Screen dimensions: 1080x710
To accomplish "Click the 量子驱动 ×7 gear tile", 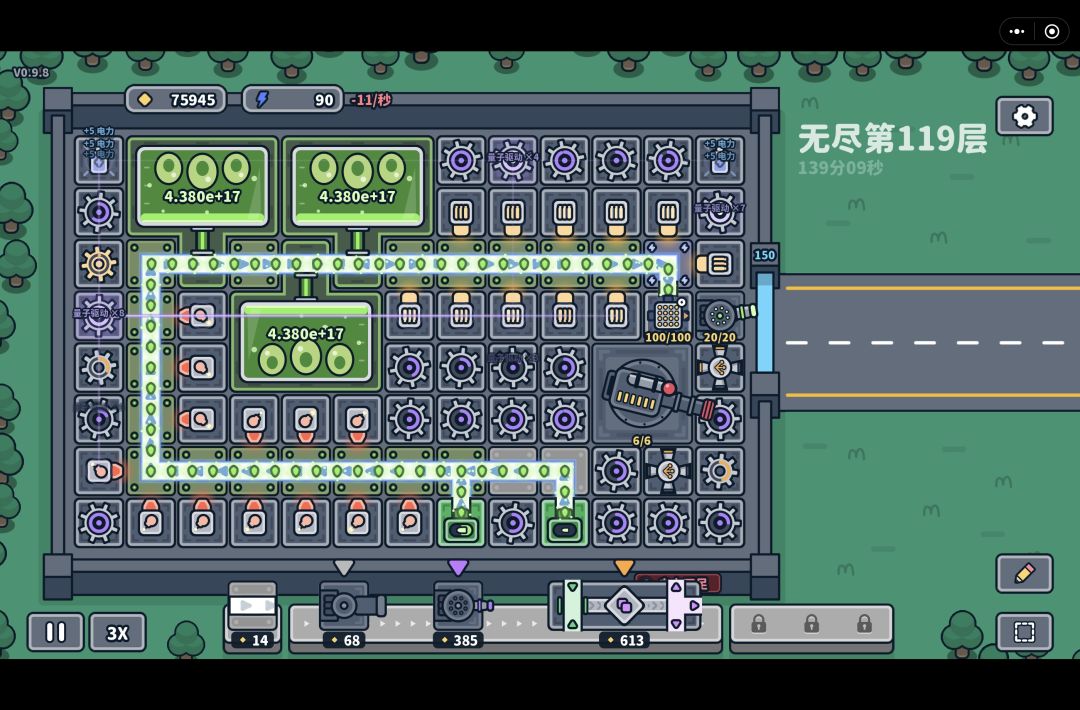I will (x=720, y=212).
